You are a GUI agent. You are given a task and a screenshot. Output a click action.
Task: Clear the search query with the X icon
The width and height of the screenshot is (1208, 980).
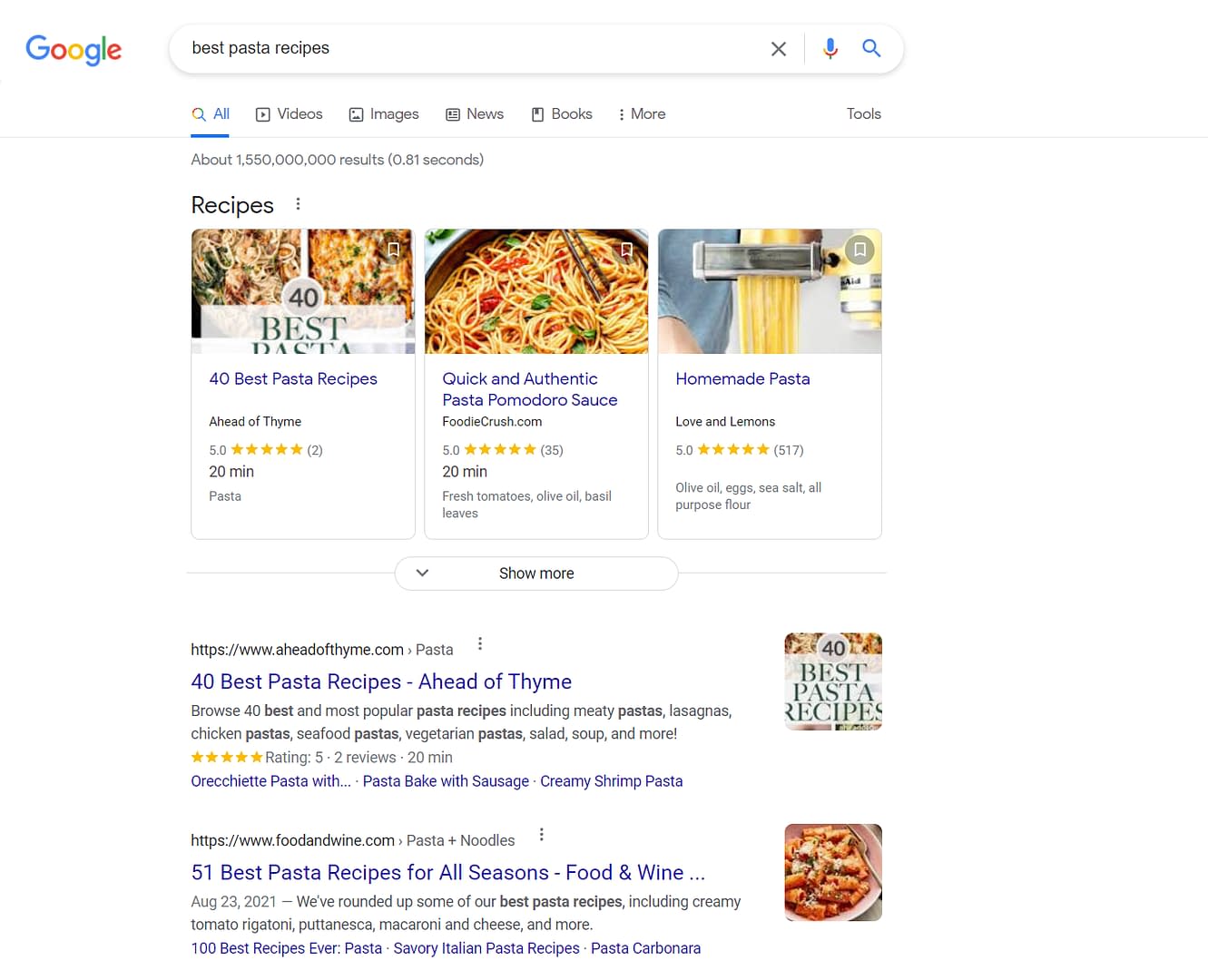coord(778,48)
